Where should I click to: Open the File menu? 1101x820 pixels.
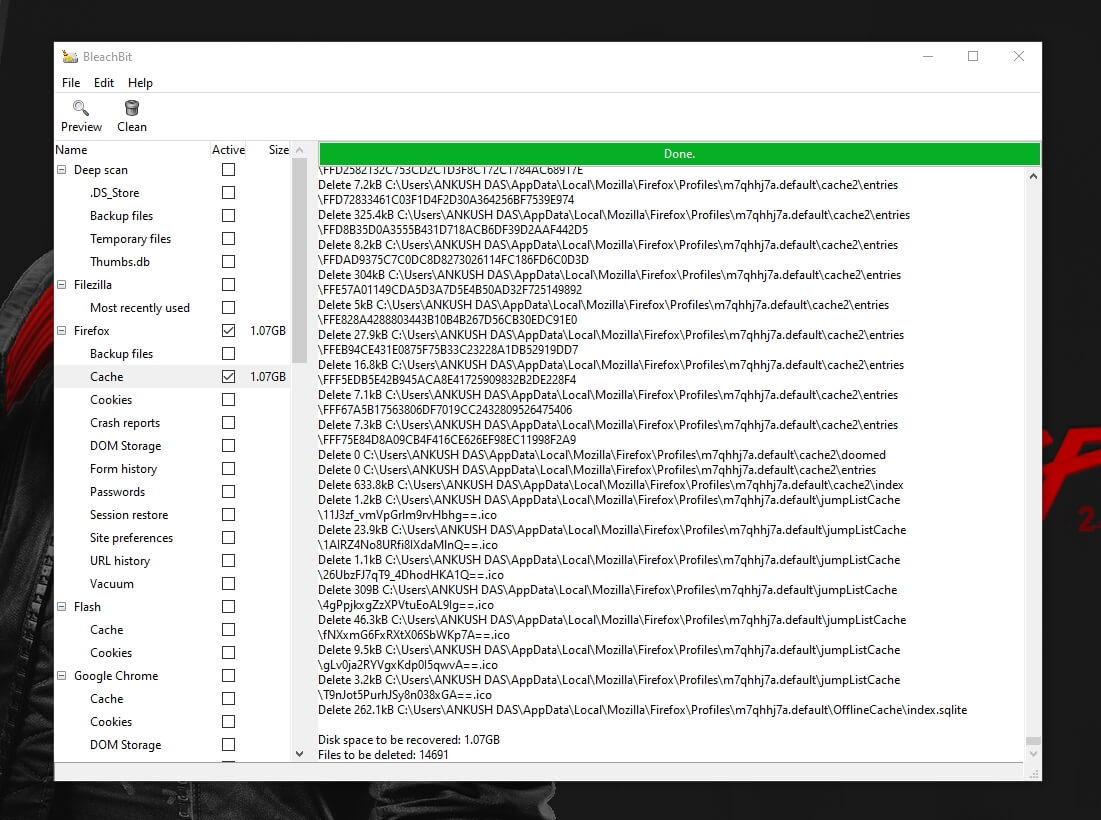tap(71, 83)
